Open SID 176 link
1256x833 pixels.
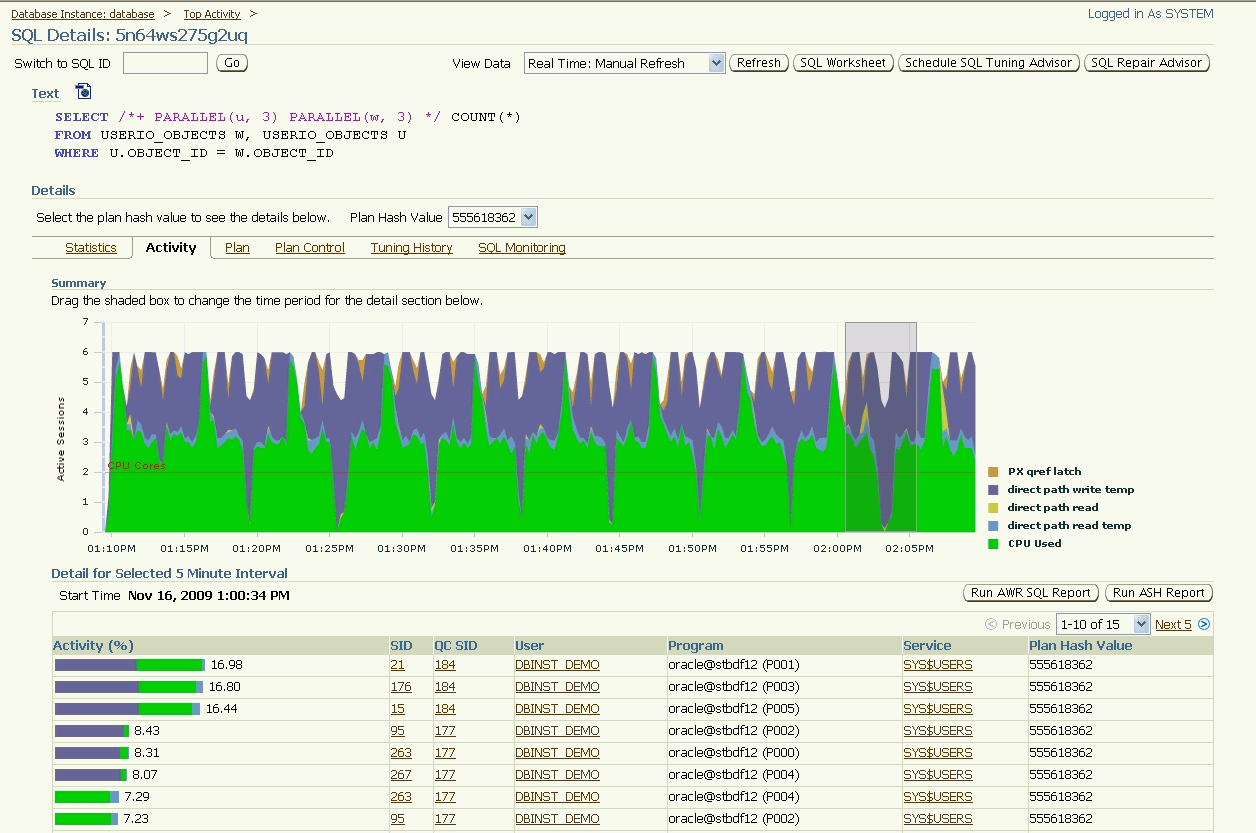point(400,687)
